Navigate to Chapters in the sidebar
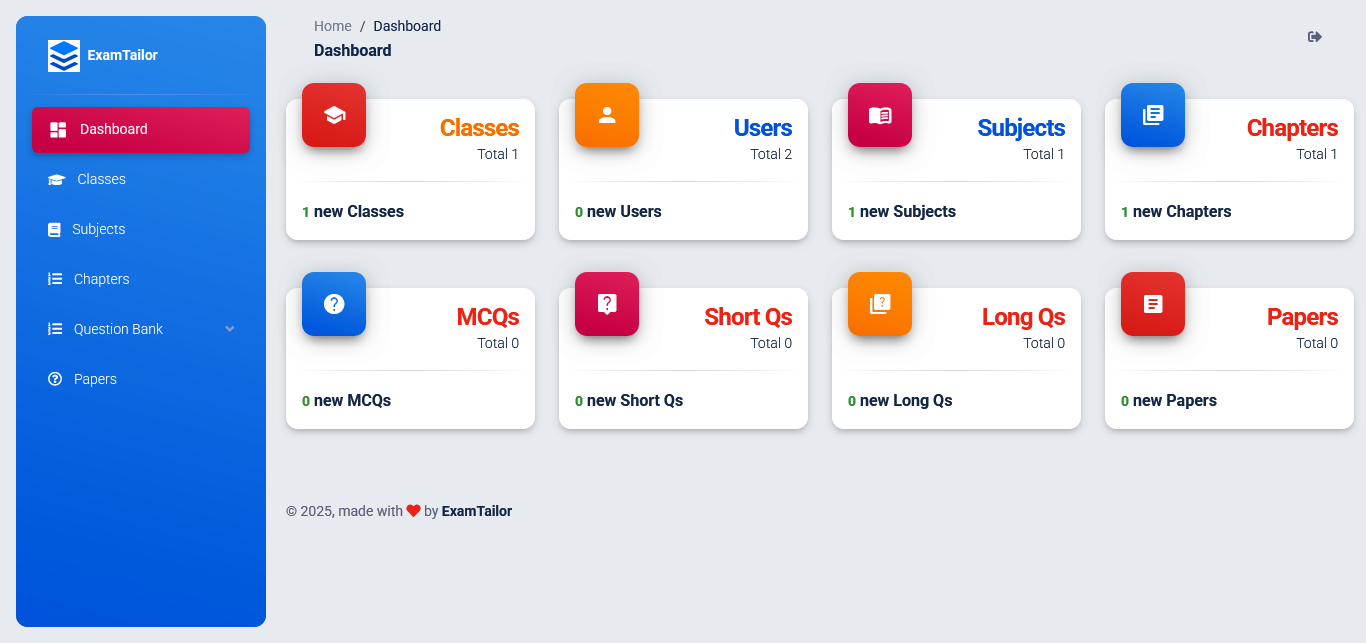Image resolution: width=1366 pixels, height=643 pixels. click(101, 280)
